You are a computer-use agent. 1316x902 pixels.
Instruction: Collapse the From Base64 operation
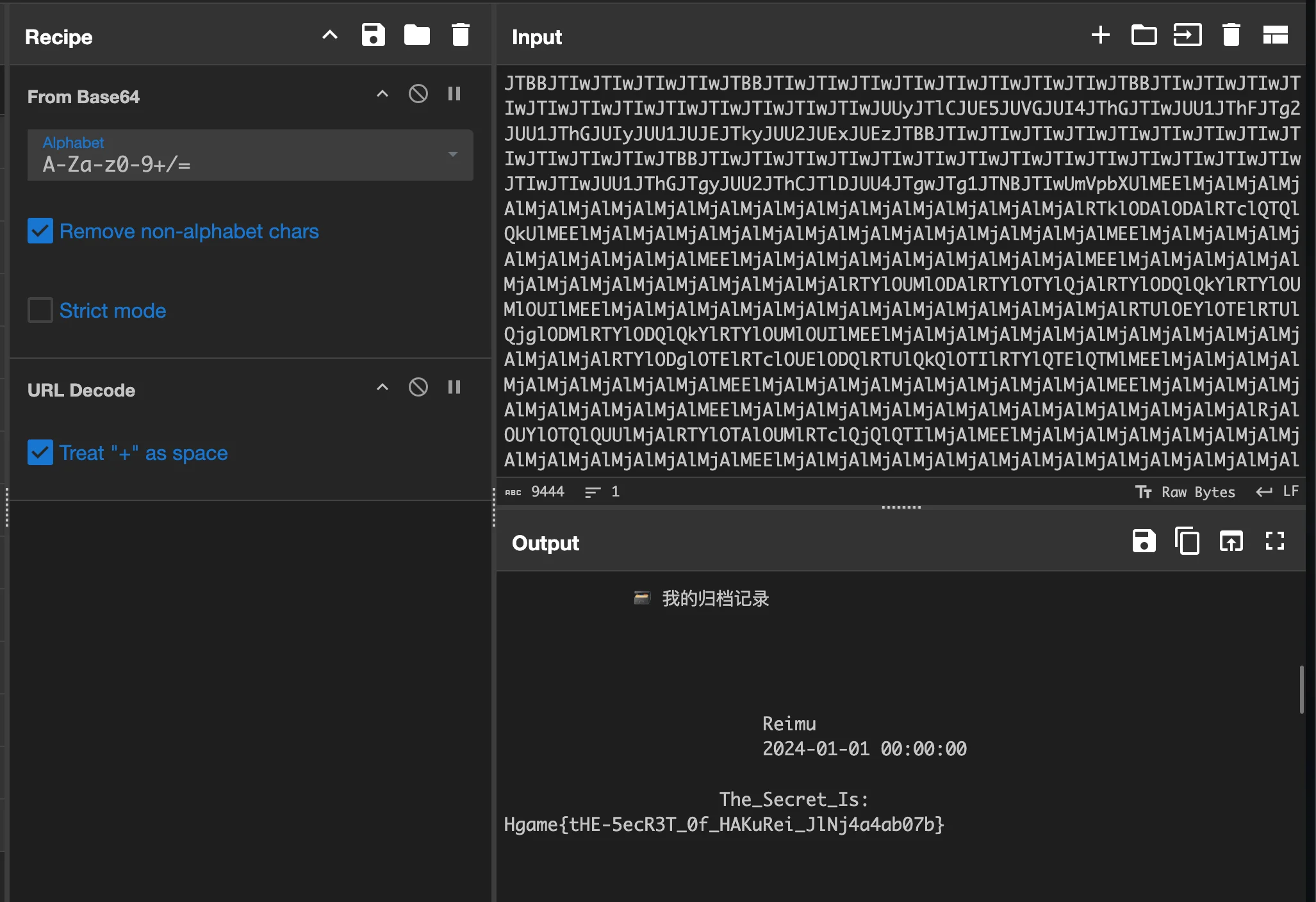pos(382,94)
